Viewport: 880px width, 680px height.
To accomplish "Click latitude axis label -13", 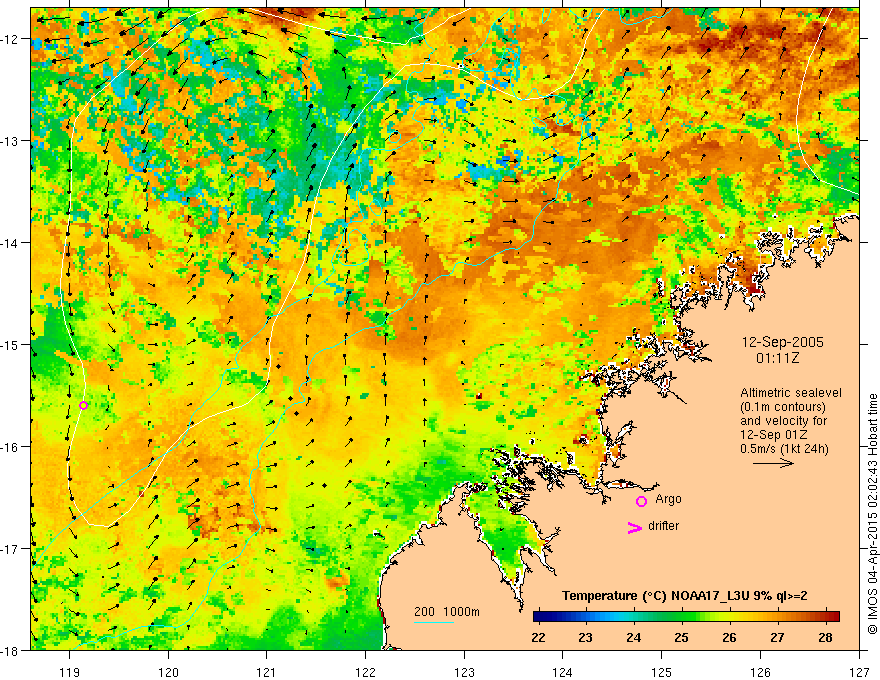I will point(11,141).
